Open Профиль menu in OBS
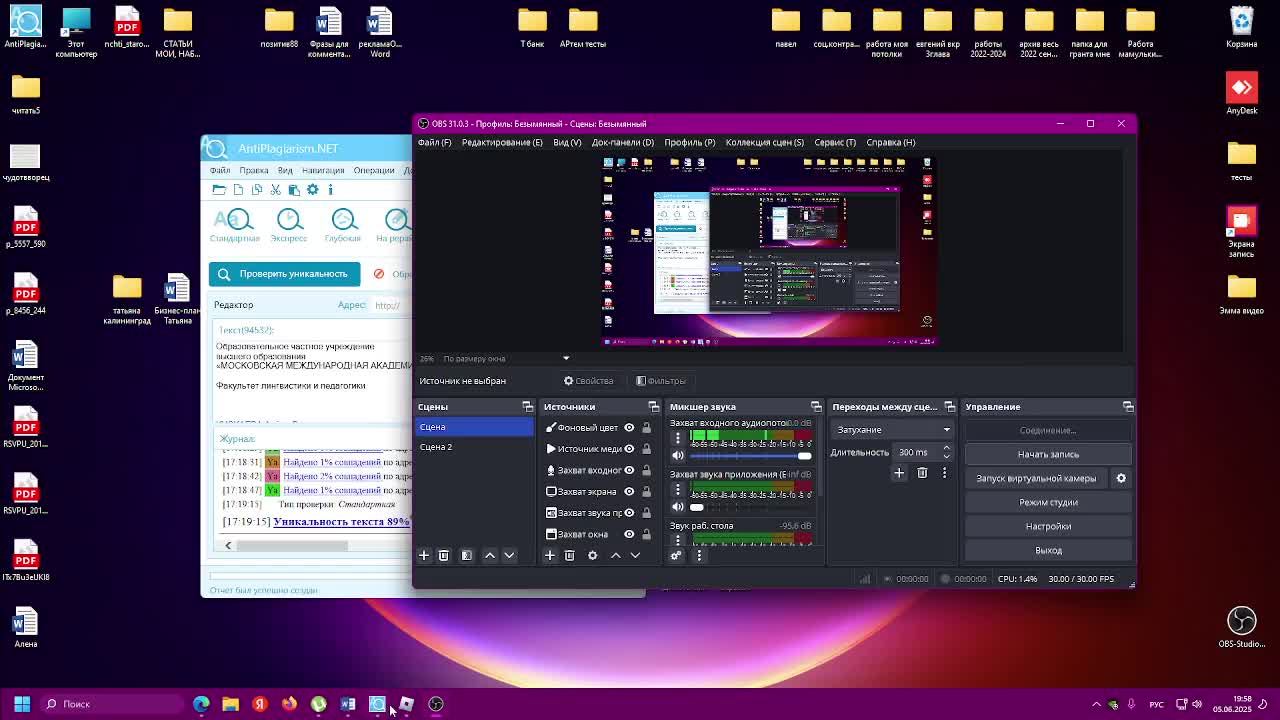 pyautogui.click(x=690, y=142)
